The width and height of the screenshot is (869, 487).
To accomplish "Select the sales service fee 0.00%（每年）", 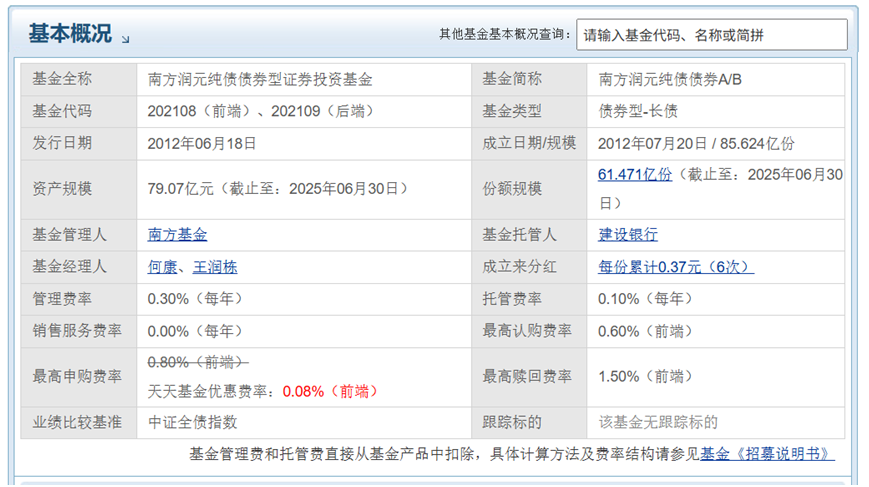I will tap(198, 331).
